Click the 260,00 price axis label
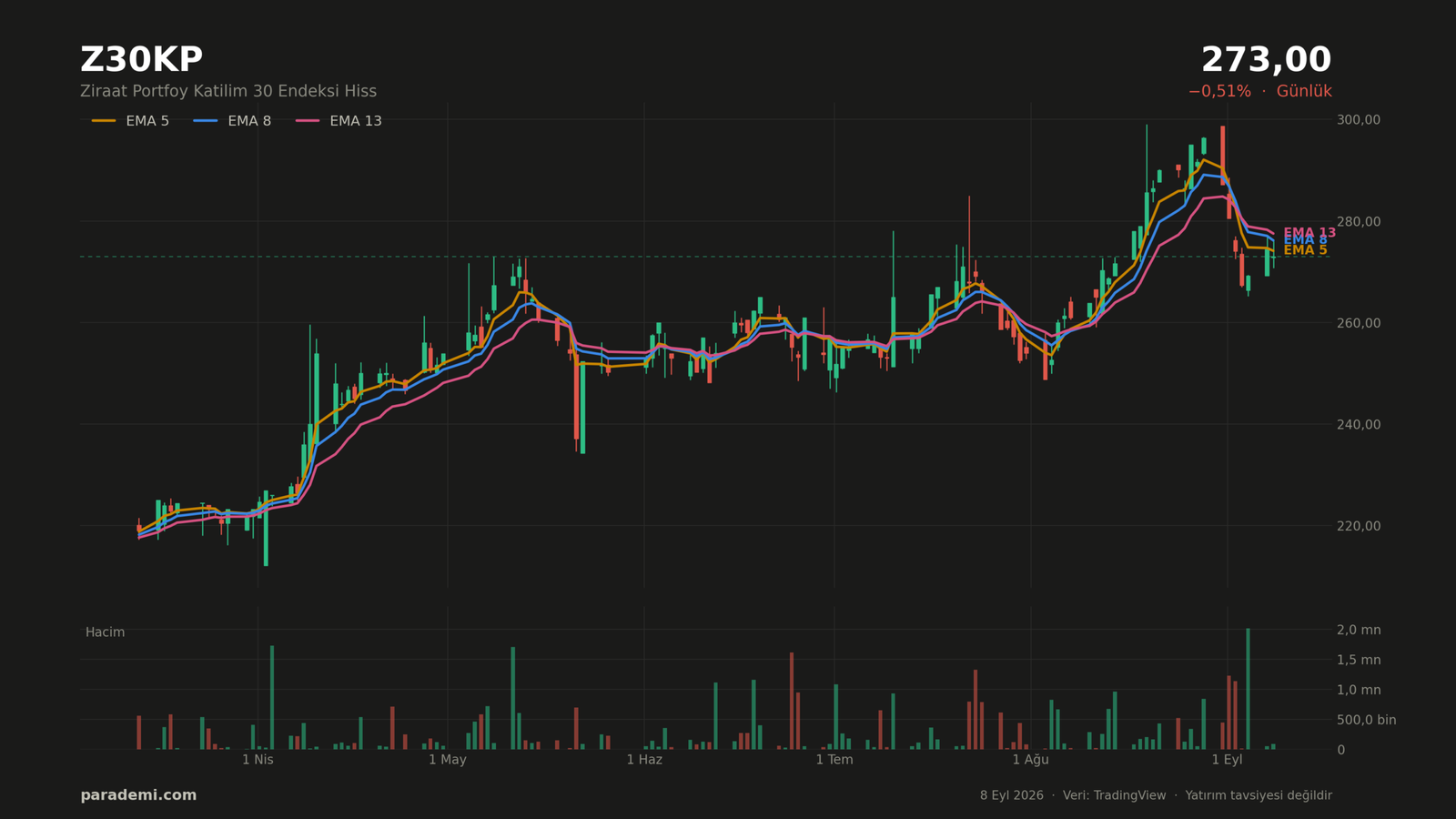Viewport: 1456px width, 819px height. pos(1359,323)
